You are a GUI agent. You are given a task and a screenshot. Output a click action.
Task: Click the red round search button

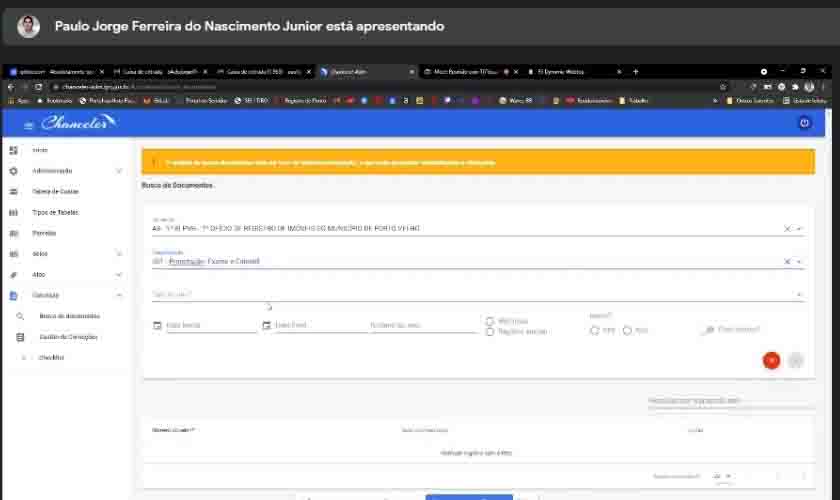pyautogui.click(x=771, y=361)
